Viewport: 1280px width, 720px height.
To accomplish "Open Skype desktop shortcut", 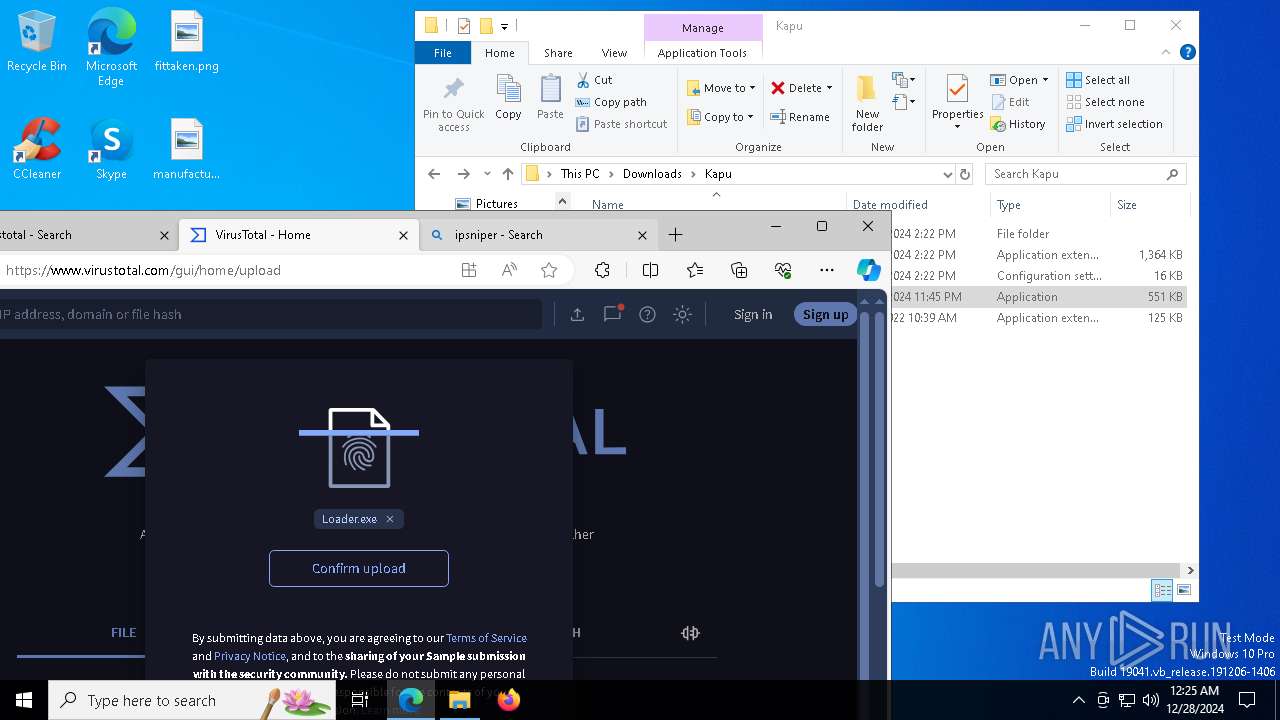I will pos(111,150).
